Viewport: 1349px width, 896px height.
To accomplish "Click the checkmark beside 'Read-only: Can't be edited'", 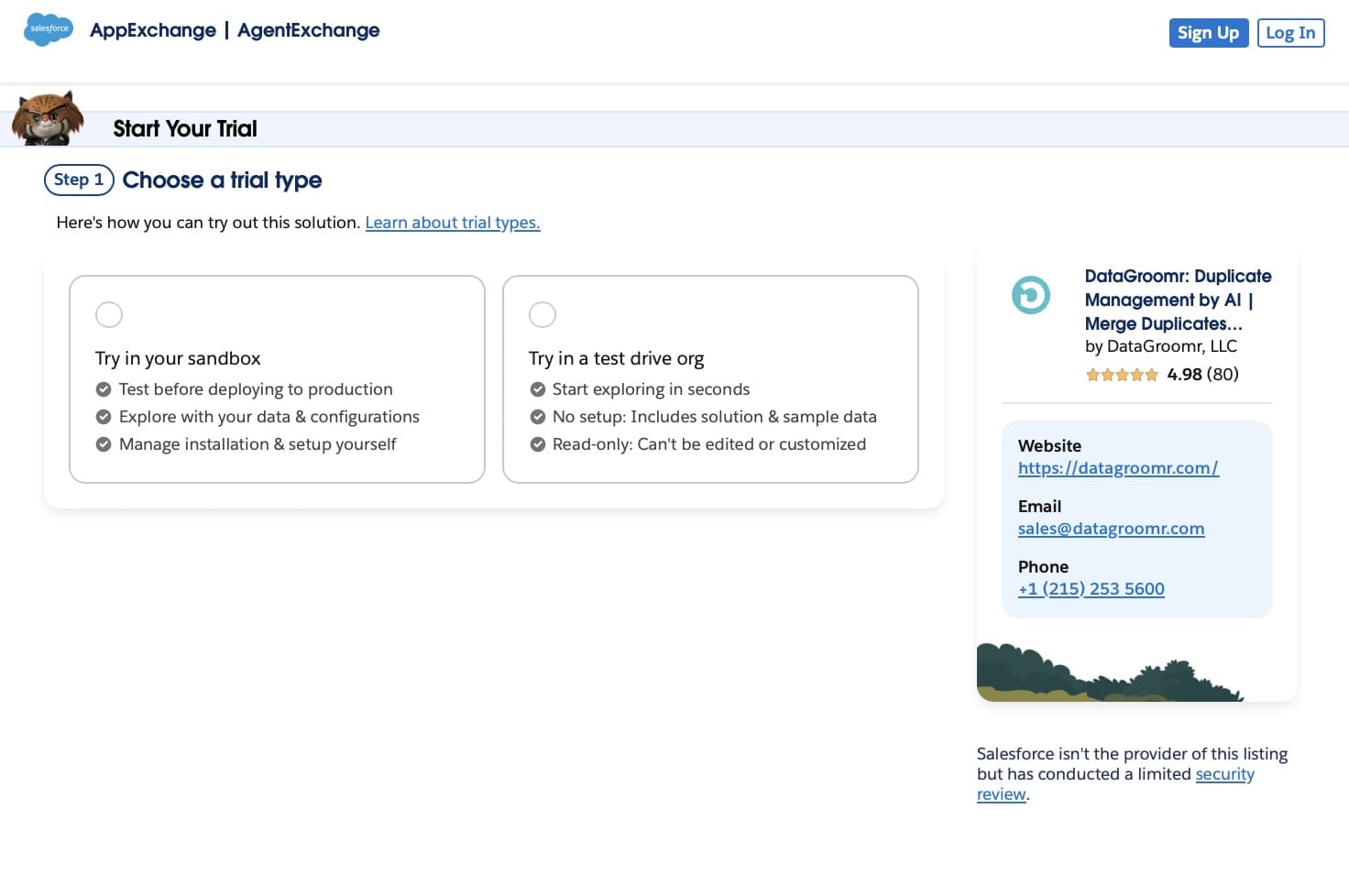I will coord(538,444).
